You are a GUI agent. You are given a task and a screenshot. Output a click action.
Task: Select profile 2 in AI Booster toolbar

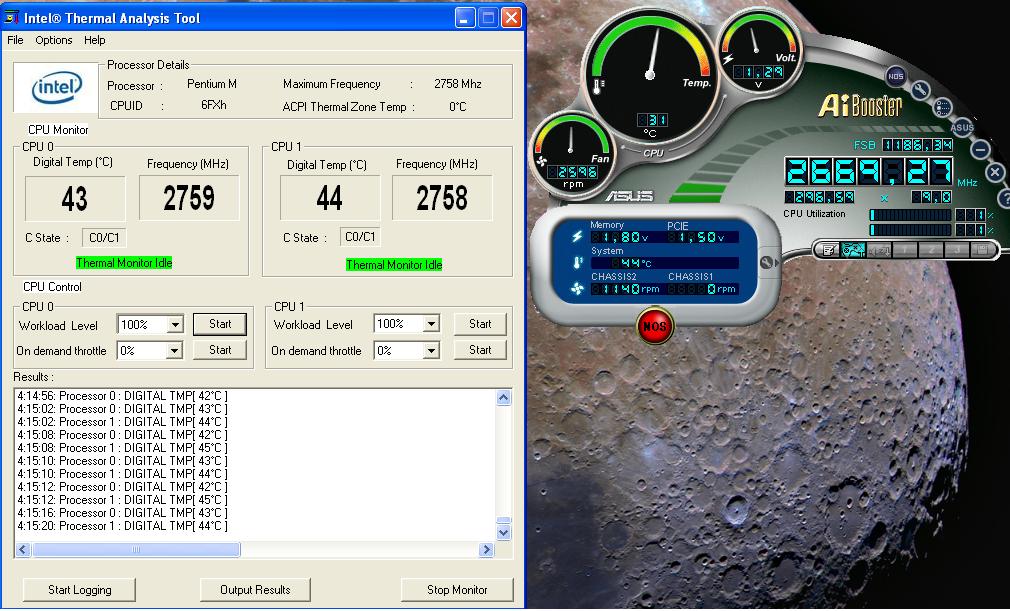(931, 250)
